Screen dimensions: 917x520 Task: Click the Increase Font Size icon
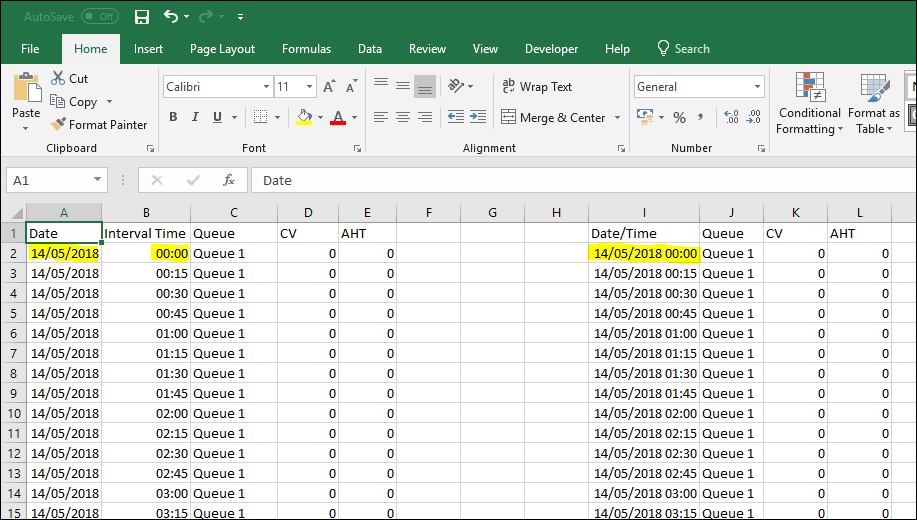click(x=329, y=87)
